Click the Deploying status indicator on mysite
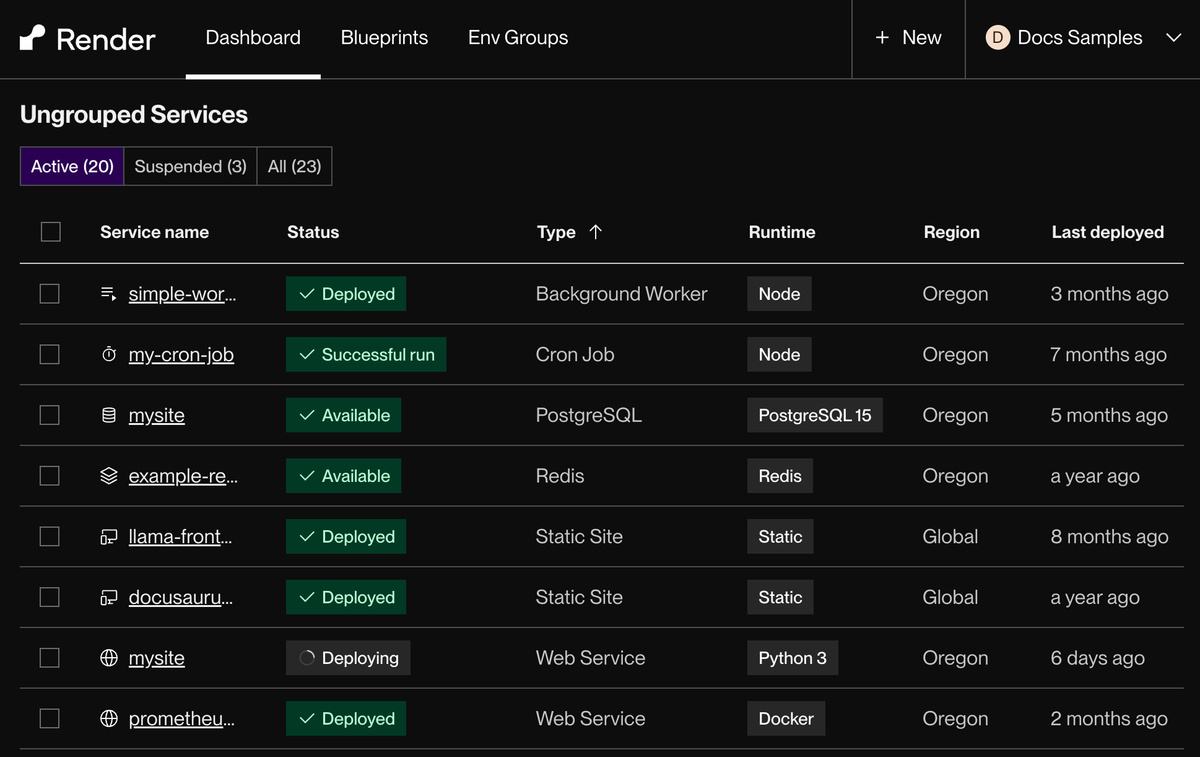This screenshot has width=1200, height=757. tap(348, 658)
